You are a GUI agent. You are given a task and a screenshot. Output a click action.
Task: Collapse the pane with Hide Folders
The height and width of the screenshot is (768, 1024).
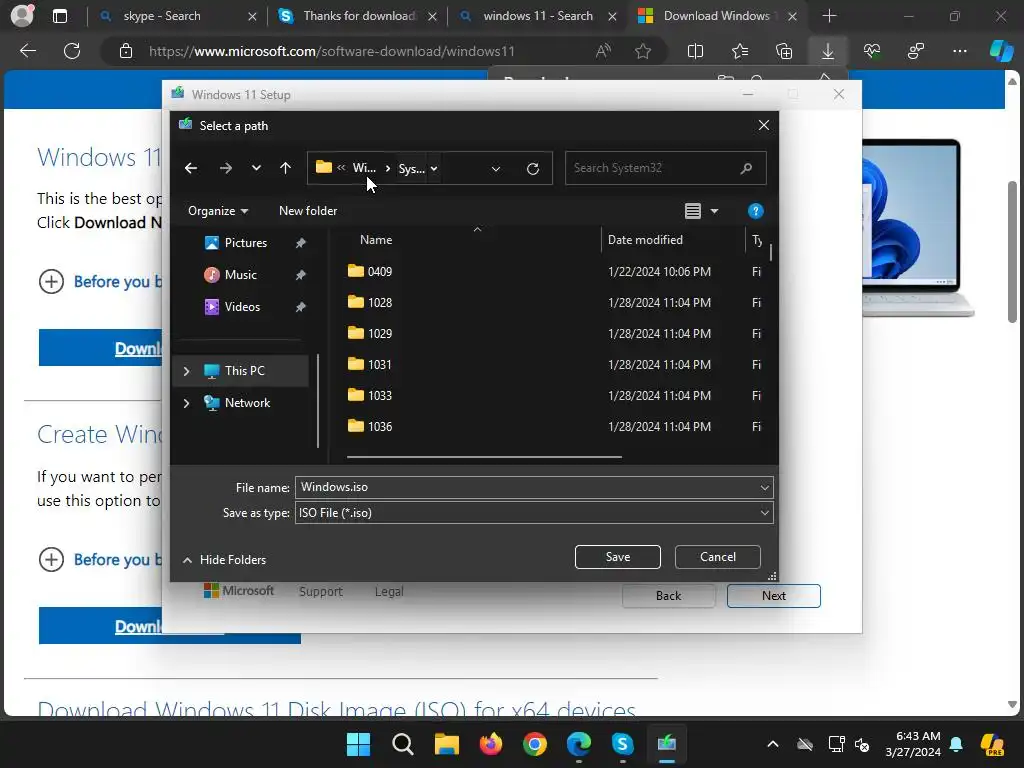225,560
